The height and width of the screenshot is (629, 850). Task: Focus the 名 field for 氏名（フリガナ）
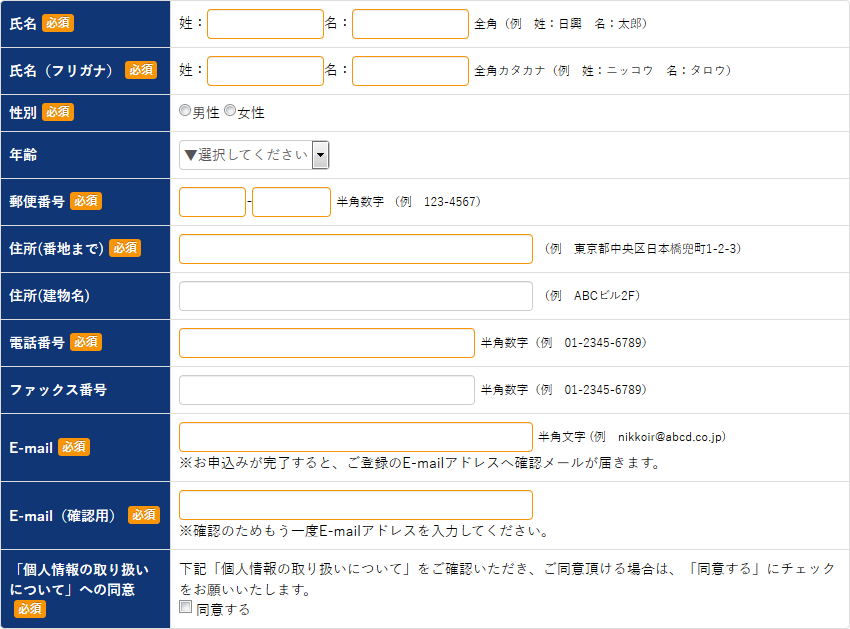tap(410, 71)
